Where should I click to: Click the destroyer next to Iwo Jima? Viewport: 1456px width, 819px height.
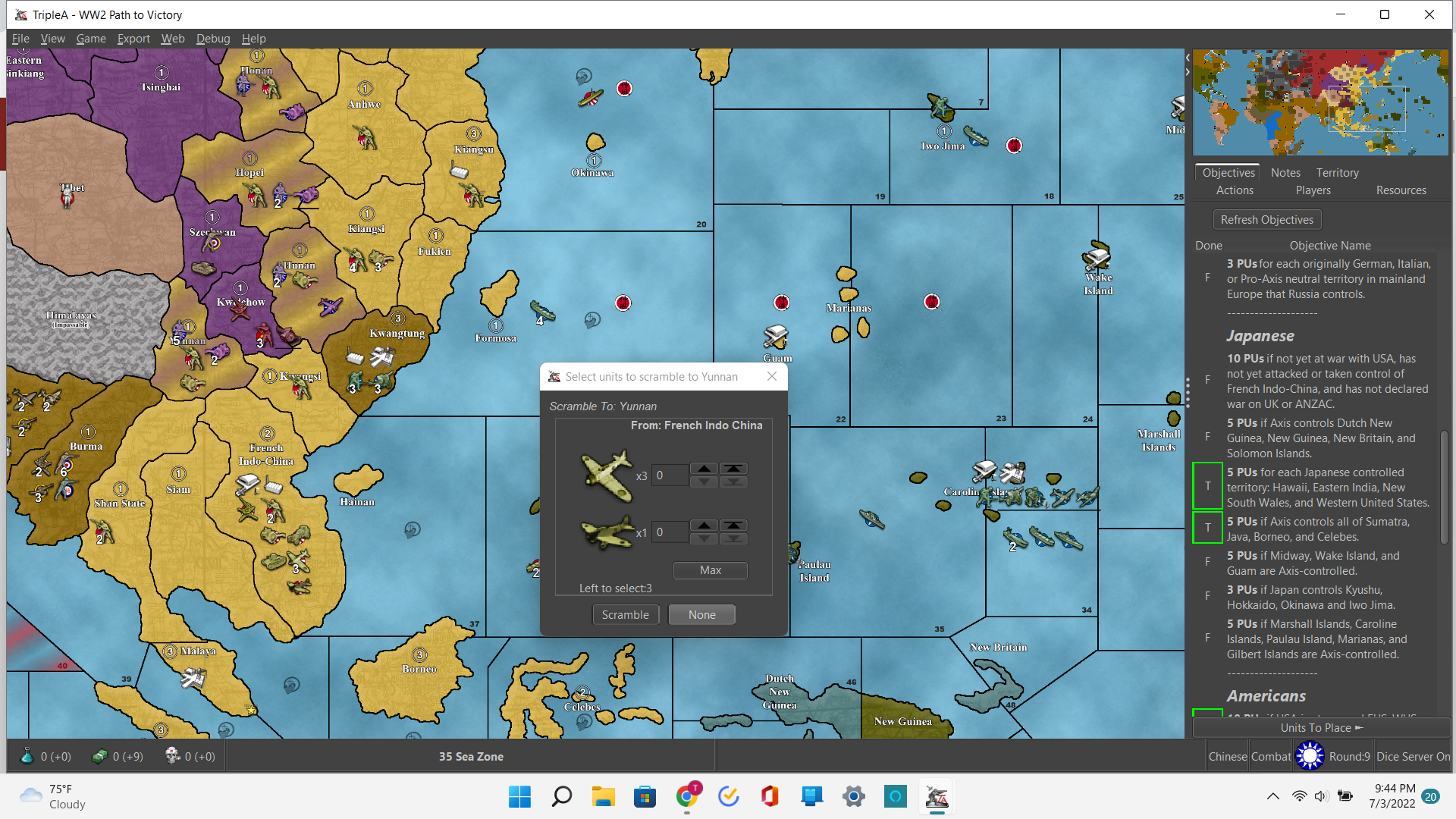pyautogui.click(x=976, y=137)
